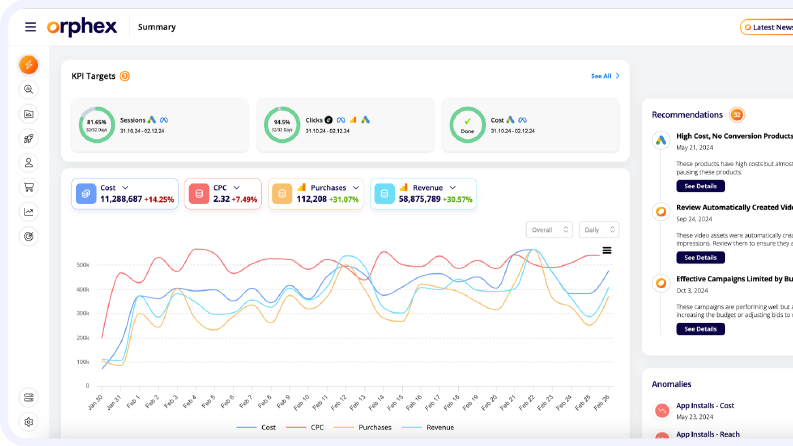Click the Summary page title
Screen dimensions: 793x446
point(157,27)
